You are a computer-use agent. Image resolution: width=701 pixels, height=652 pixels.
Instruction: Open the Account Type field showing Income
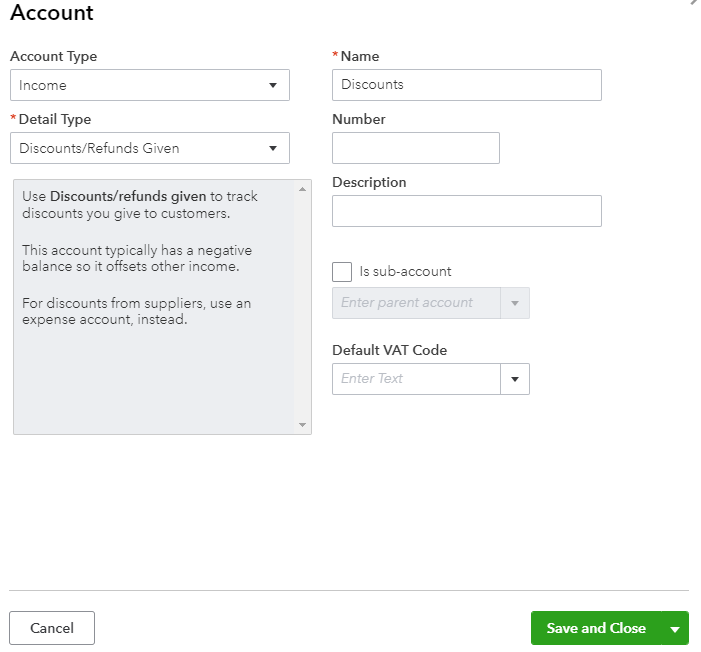pos(140,85)
